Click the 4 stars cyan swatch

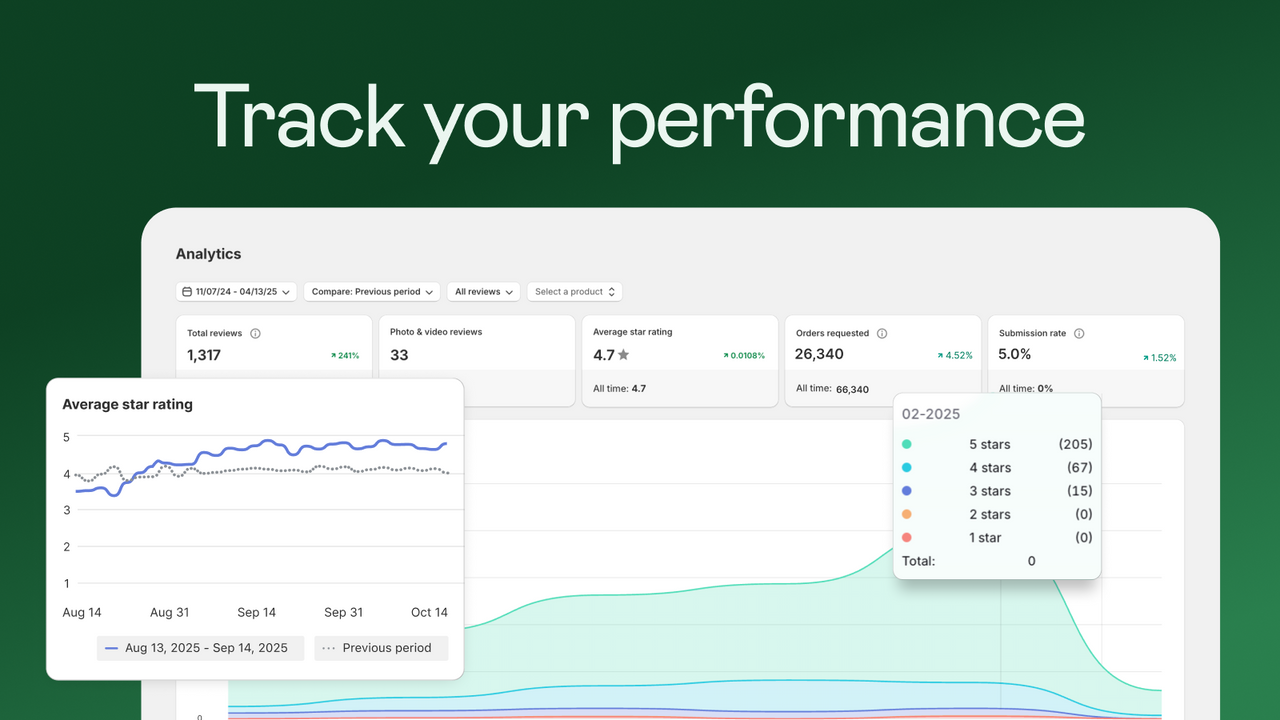(907, 468)
